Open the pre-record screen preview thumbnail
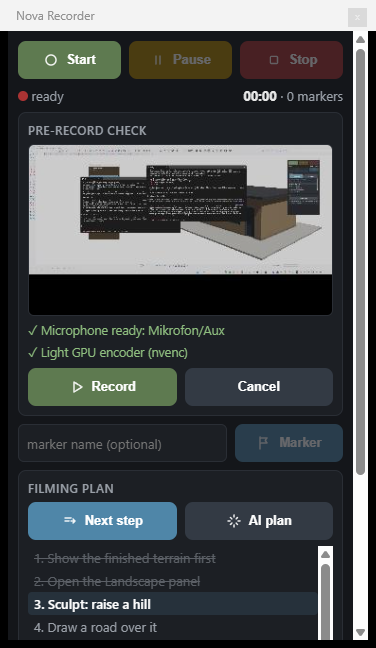The width and height of the screenshot is (376, 648). click(181, 230)
